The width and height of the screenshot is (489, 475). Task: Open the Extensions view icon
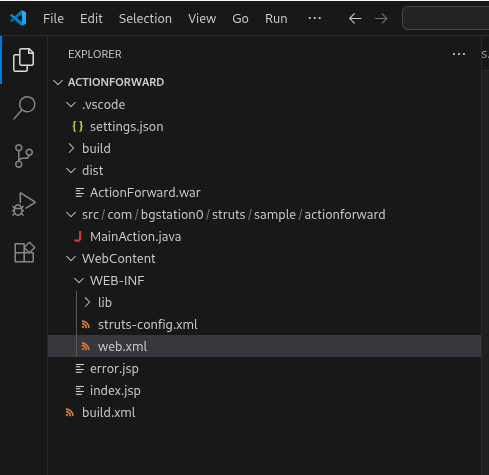tap(24, 252)
